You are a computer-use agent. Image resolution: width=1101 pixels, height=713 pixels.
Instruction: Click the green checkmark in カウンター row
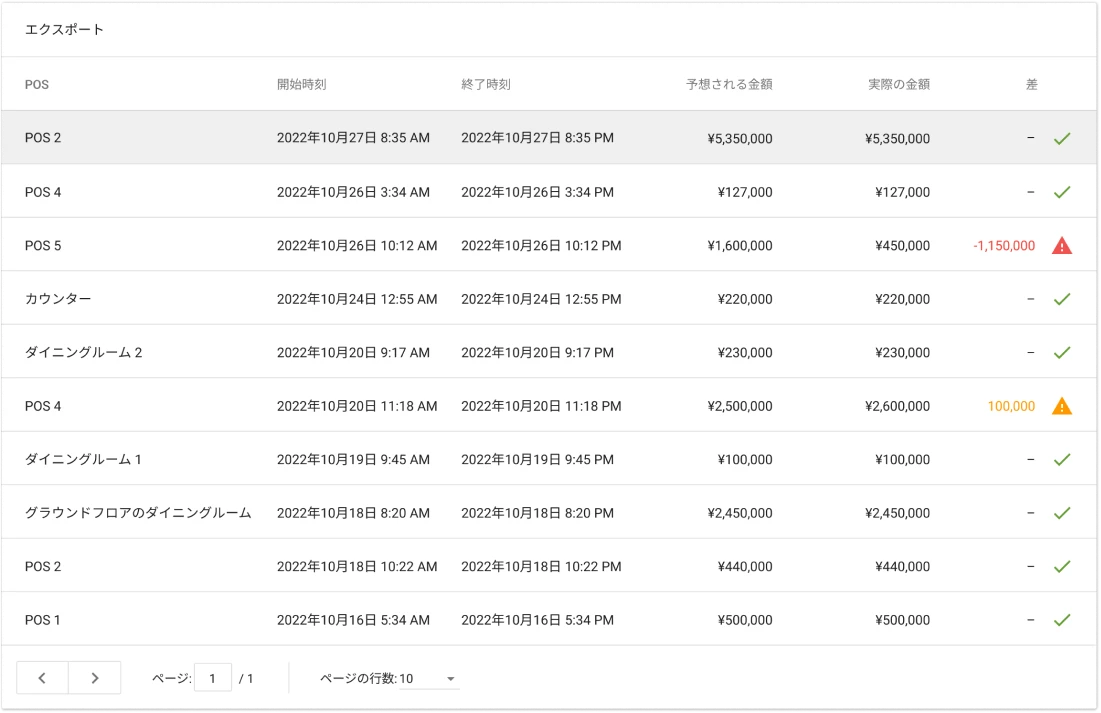click(x=1061, y=299)
